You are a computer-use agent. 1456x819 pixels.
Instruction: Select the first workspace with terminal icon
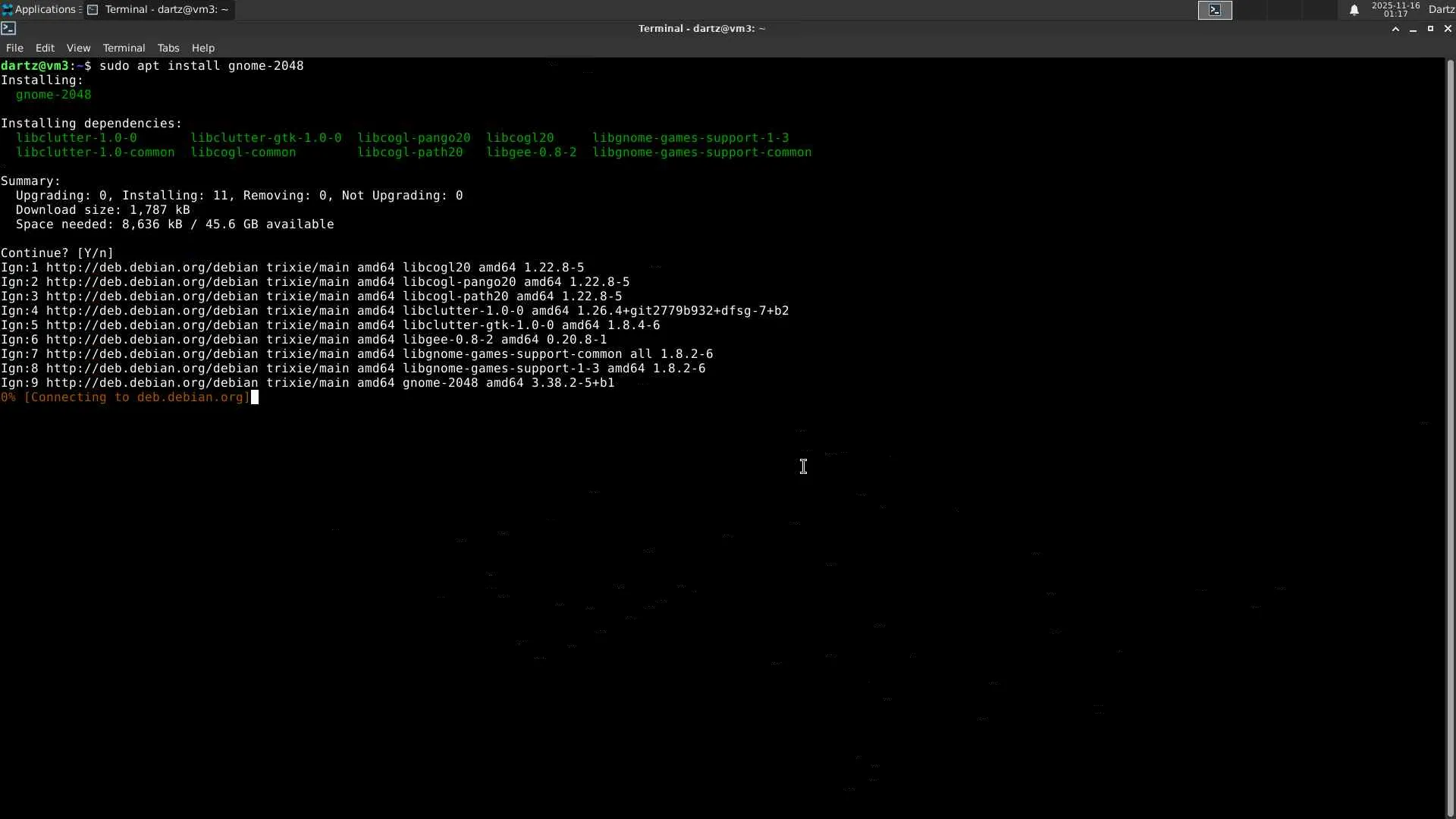(x=1215, y=10)
